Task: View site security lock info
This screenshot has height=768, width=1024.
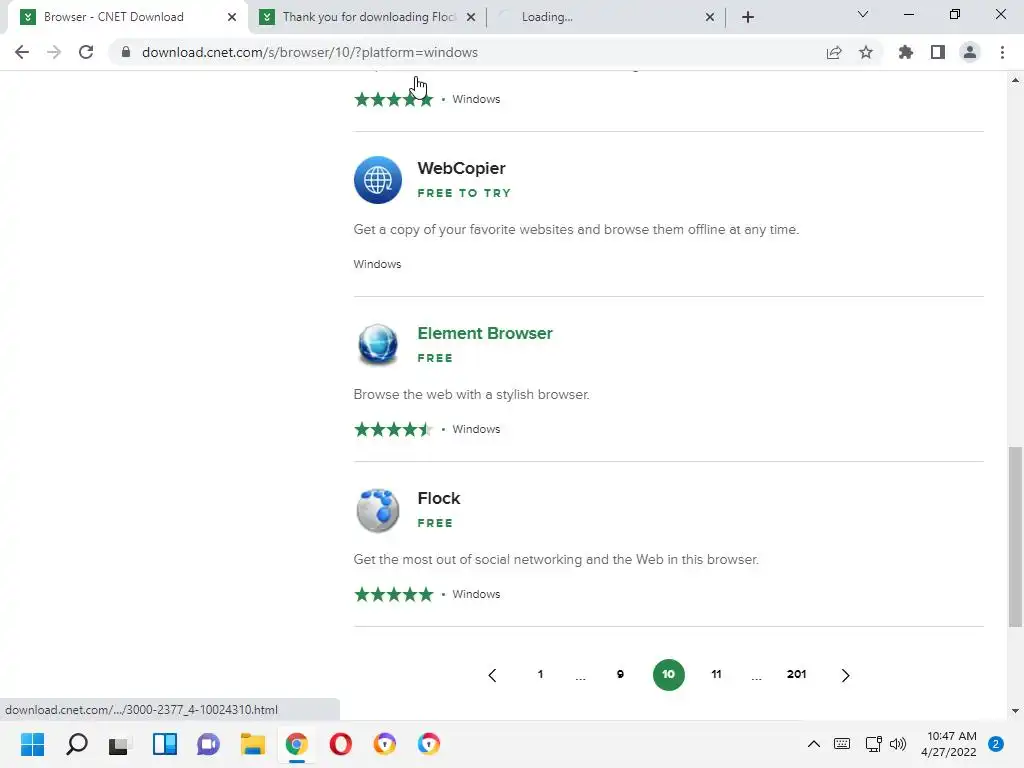Action: click(126, 52)
